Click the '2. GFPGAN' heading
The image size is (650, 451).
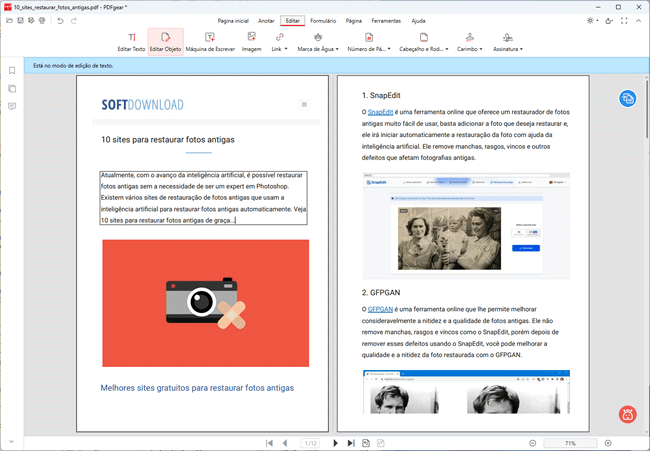[x=381, y=293]
